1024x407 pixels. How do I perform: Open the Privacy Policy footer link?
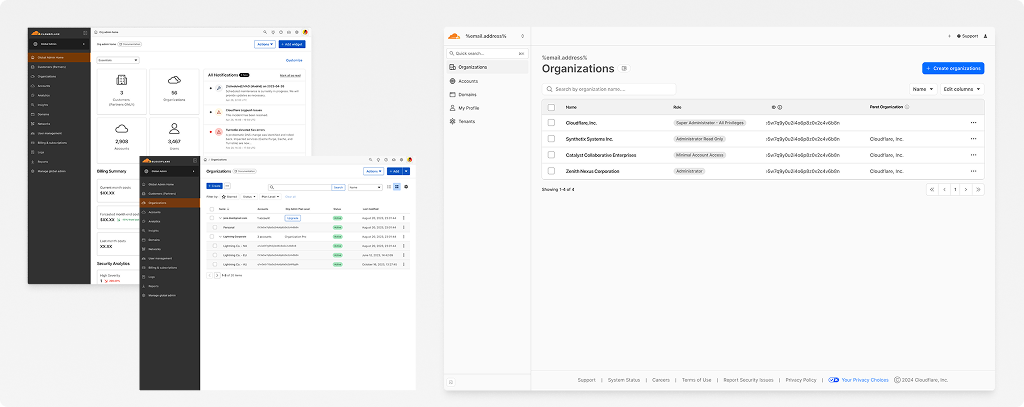tap(801, 380)
